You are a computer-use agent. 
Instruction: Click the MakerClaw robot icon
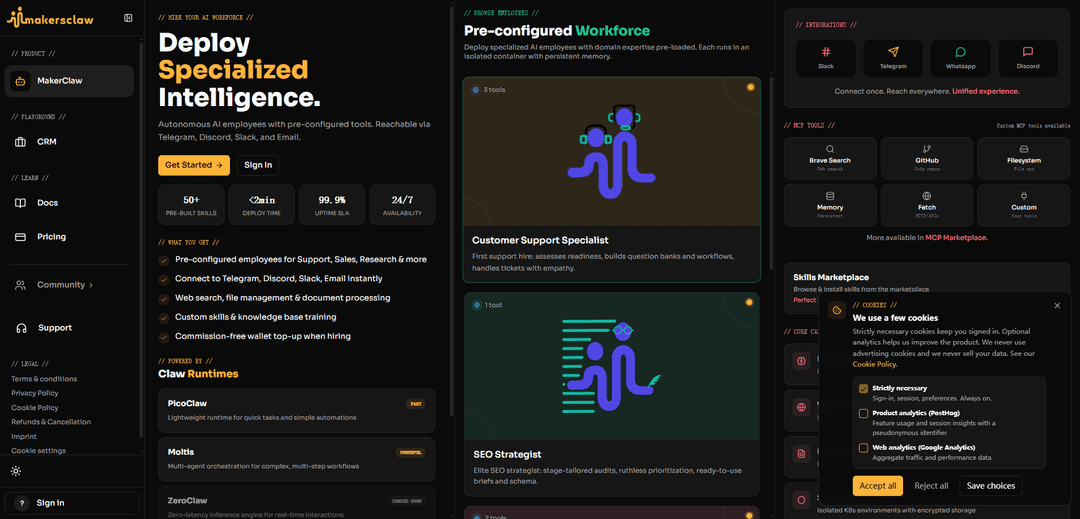click(x=20, y=81)
